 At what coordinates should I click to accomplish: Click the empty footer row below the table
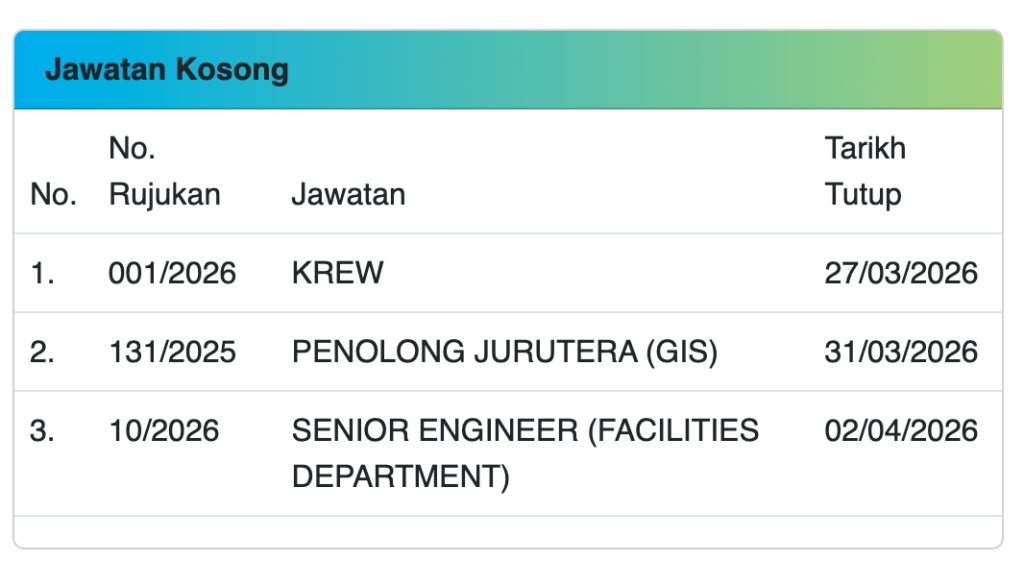click(508, 532)
